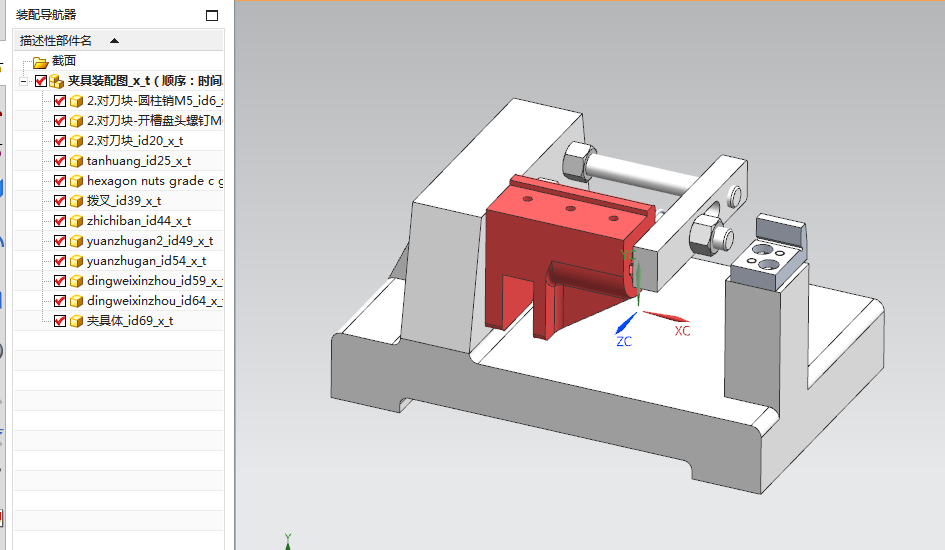The height and width of the screenshot is (550, 945).
Task: Click the cube icon beside tanhuang_id25_x_t
Action: pos(76,161)
